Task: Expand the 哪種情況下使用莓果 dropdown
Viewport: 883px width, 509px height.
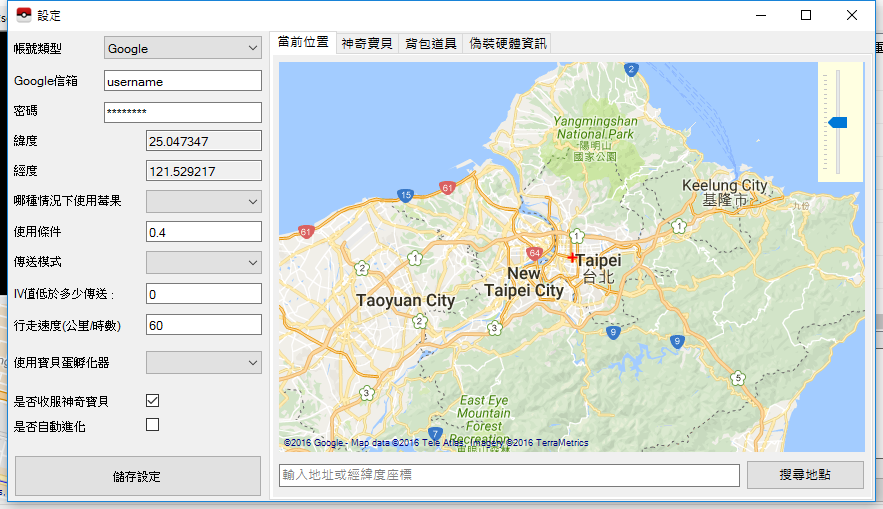Action: [x=204, y=202]
